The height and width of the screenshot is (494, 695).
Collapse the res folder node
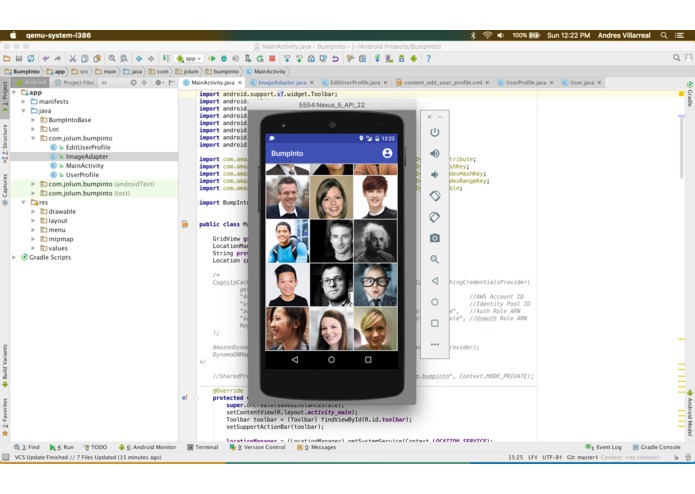(x=23, y=202)
